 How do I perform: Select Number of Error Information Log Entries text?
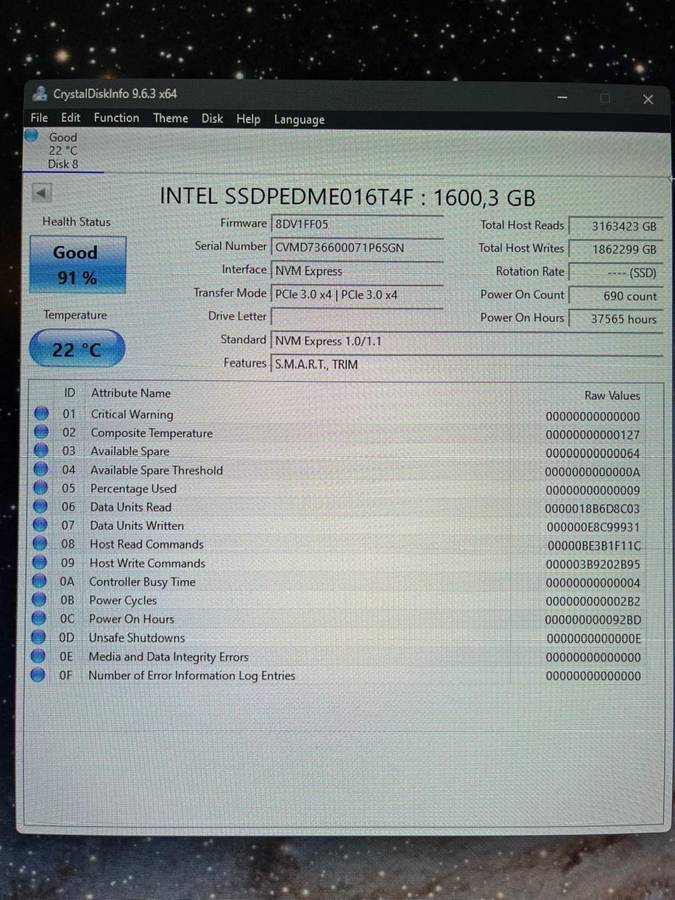pos(192,676)
